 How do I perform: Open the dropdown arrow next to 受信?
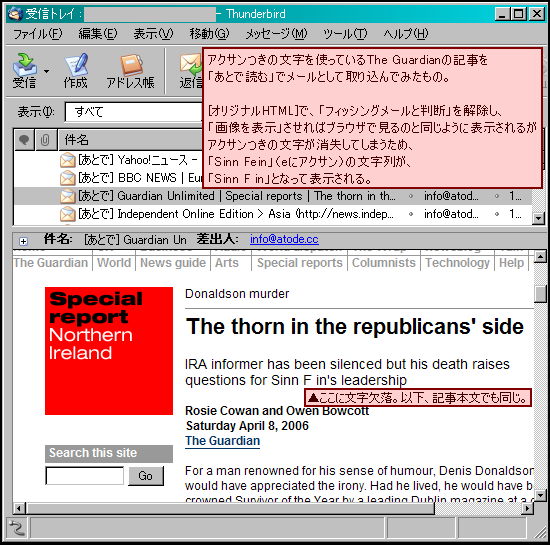[46, 71]
